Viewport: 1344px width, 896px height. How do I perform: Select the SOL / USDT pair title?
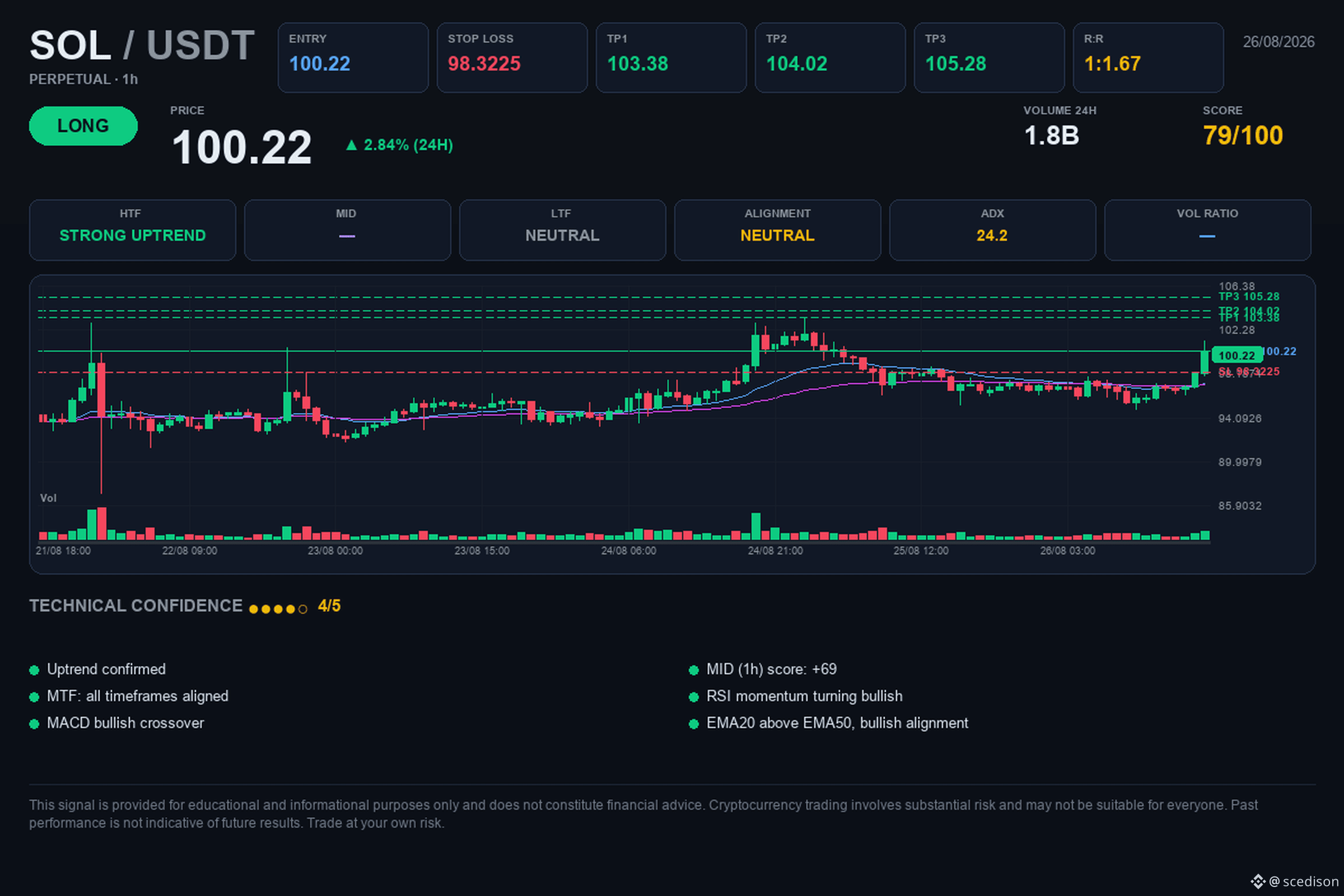(142, 45)
